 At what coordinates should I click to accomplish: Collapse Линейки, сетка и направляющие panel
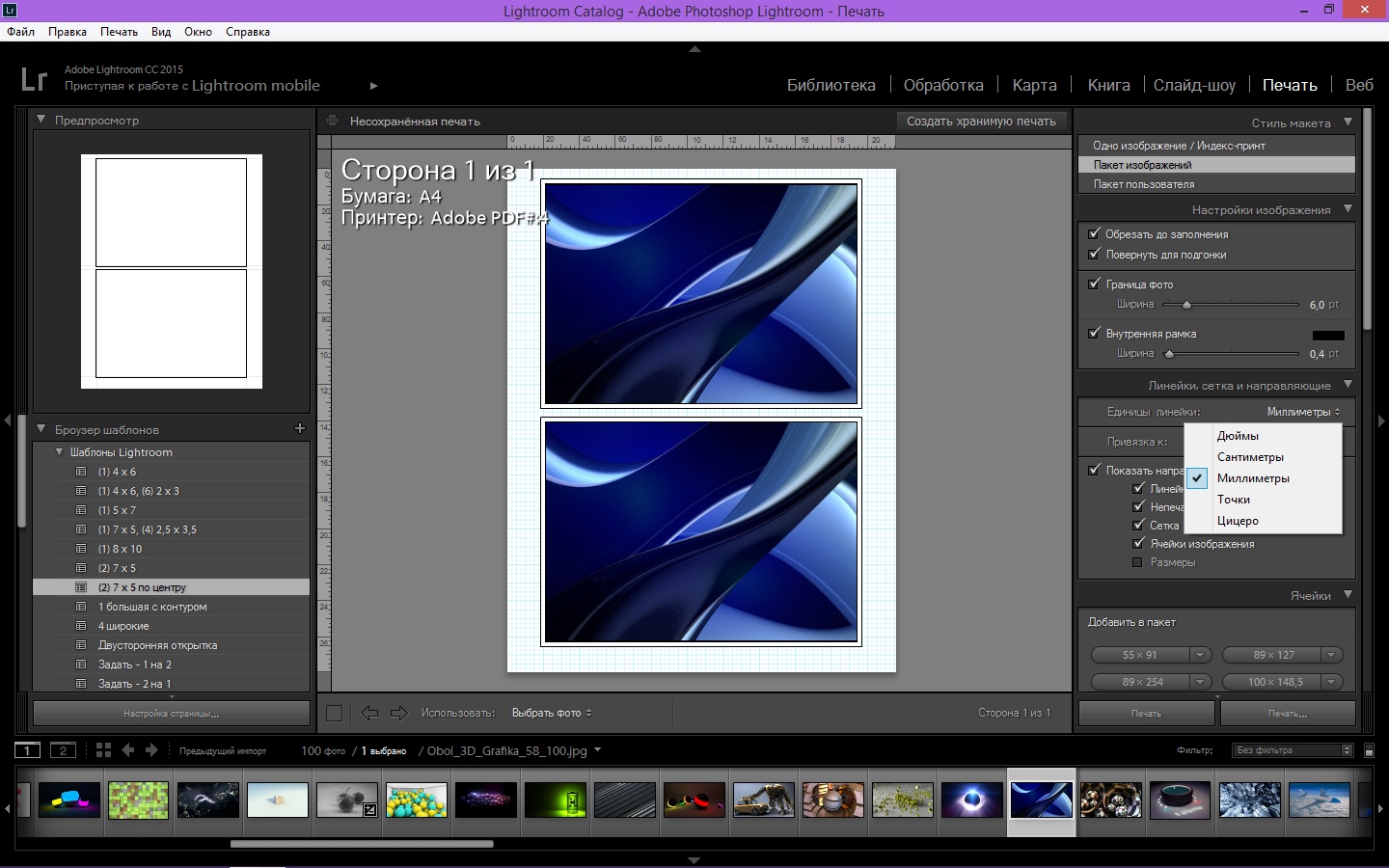point(1348,385)
